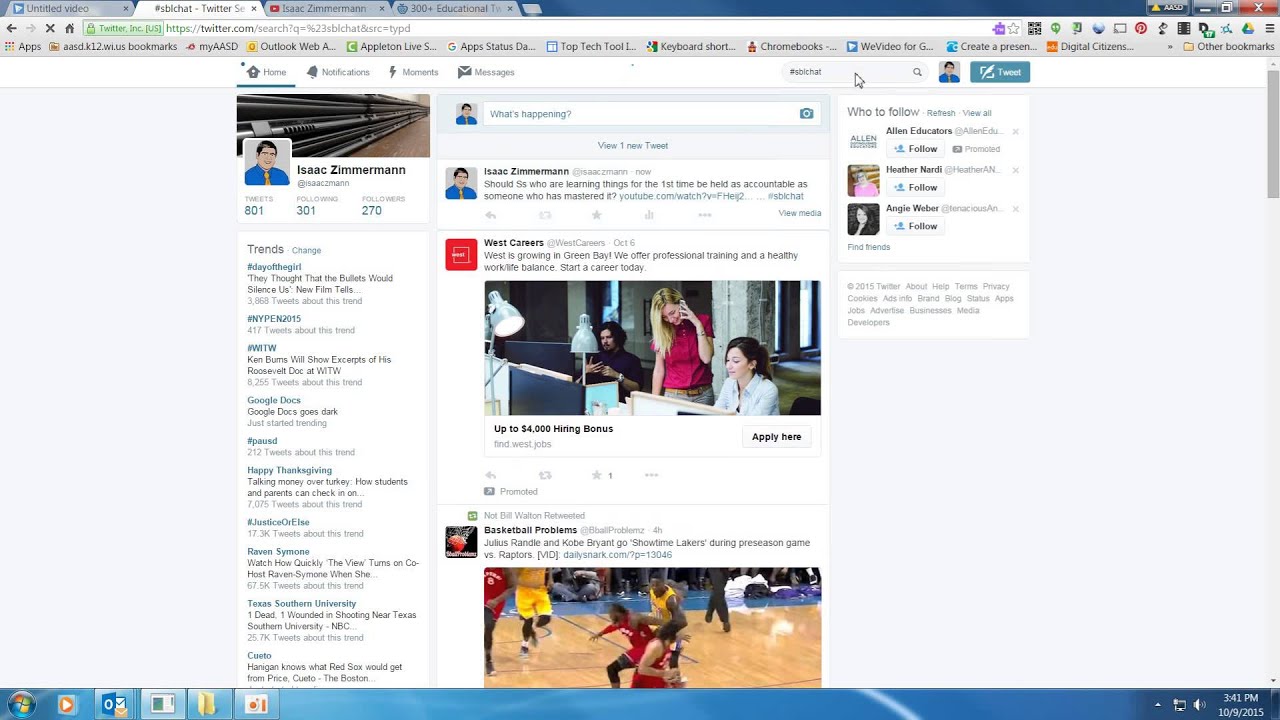
Task: Click Chrome's home button
Action: (69, 29)
